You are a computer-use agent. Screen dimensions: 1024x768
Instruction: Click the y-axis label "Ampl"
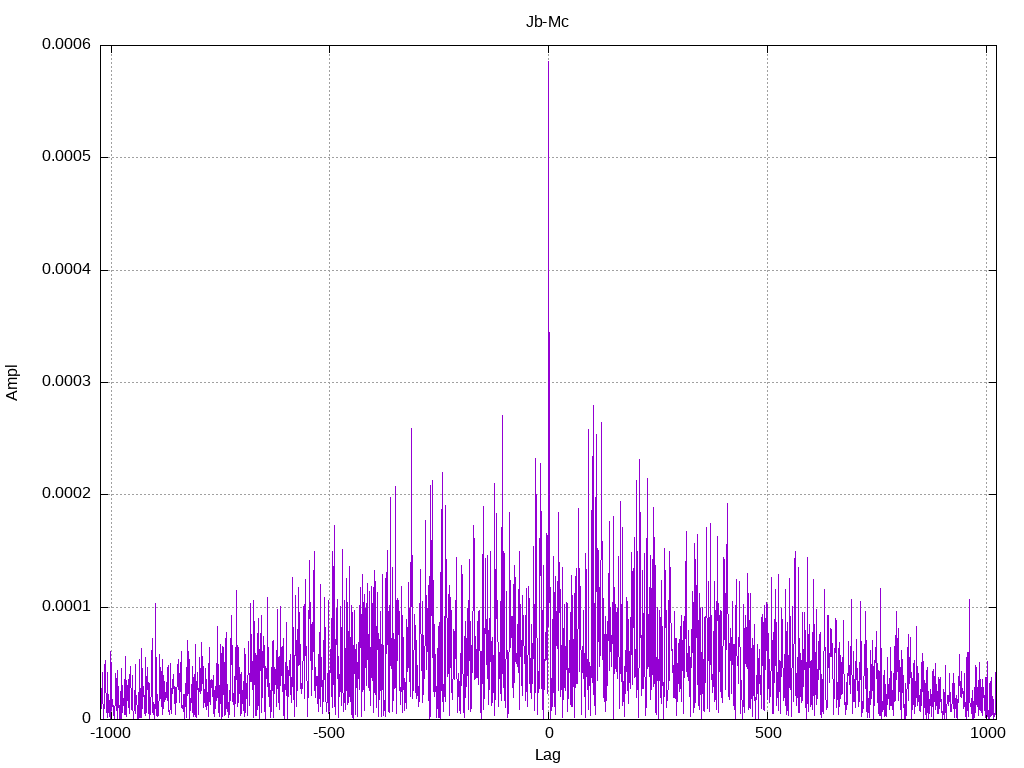(12, 382)
